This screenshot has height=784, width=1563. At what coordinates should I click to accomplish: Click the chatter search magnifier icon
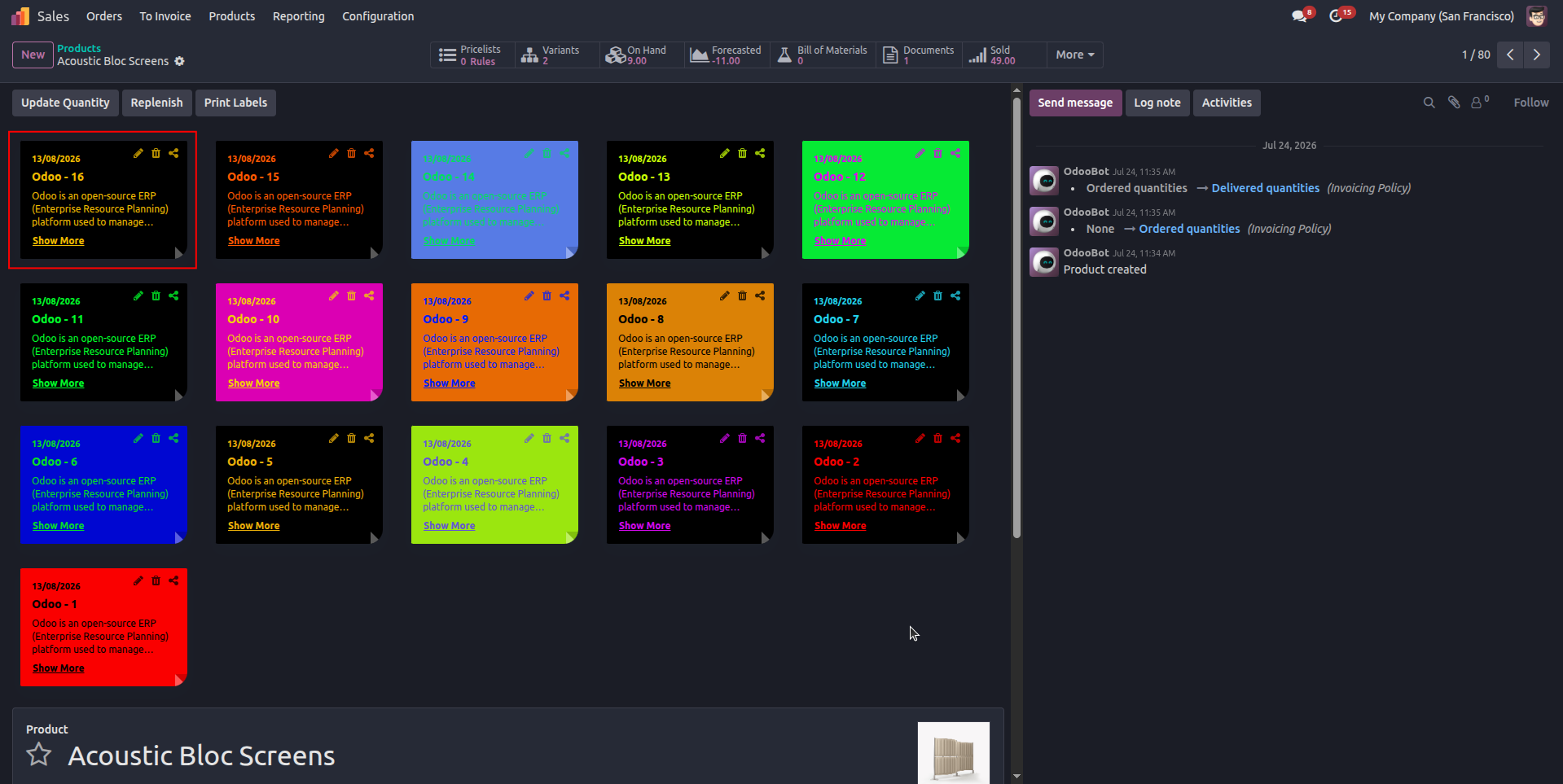point(1429,103)
